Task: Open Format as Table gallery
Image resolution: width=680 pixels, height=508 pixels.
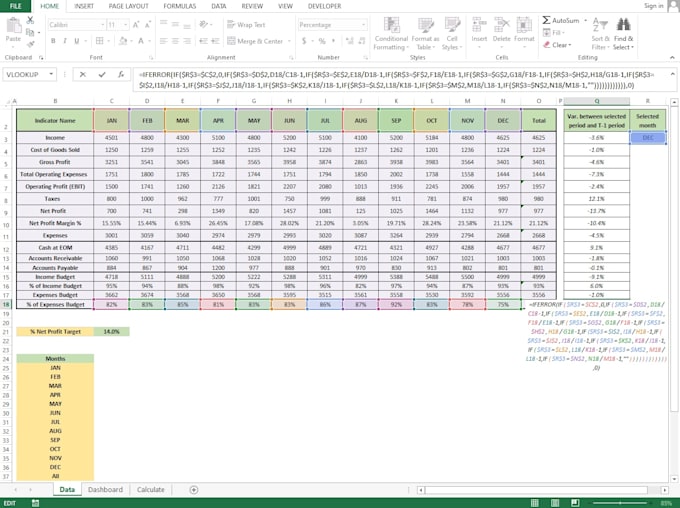Action: coord(425,34)
